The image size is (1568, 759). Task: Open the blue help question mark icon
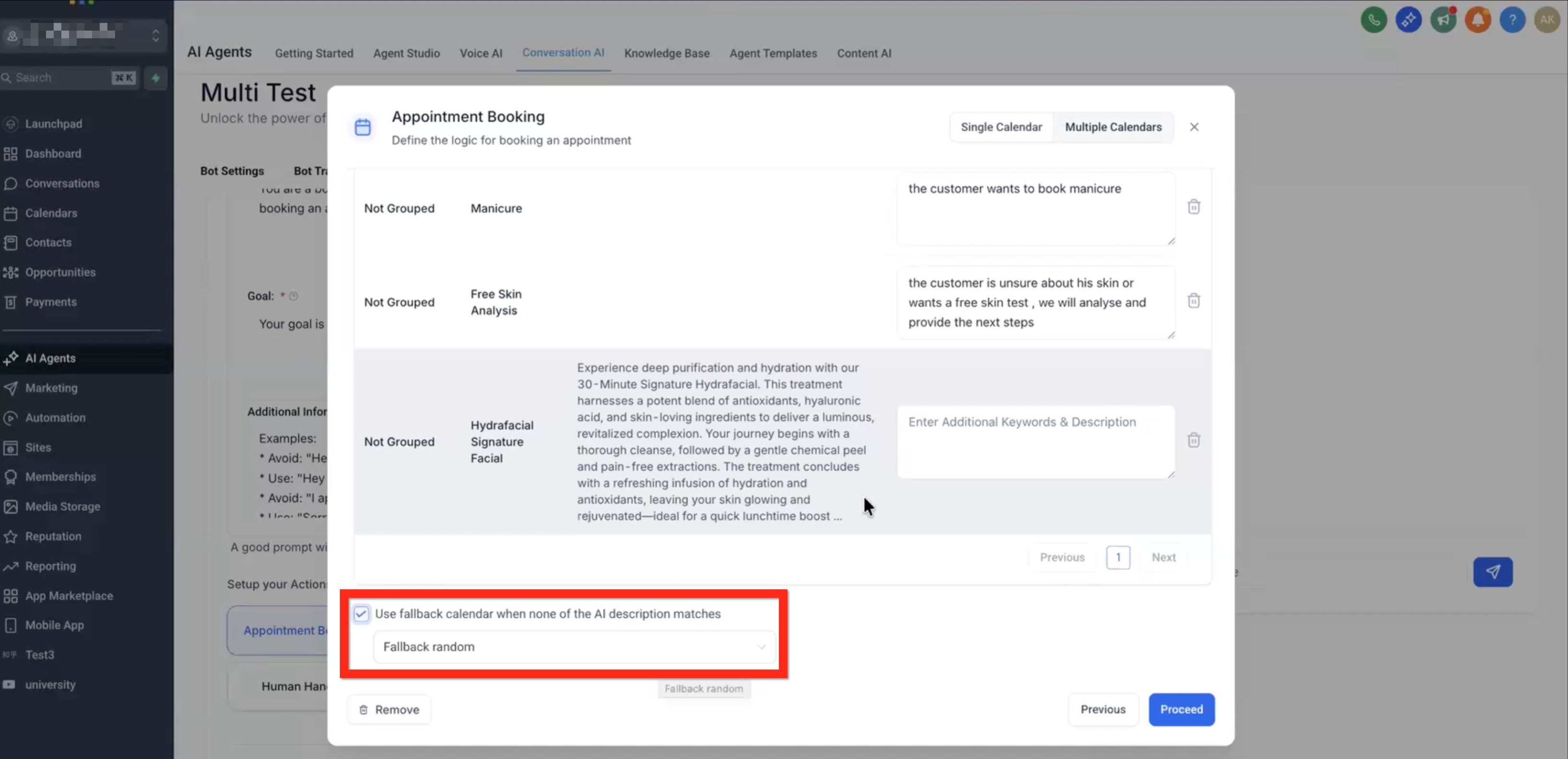(1511, 20)
